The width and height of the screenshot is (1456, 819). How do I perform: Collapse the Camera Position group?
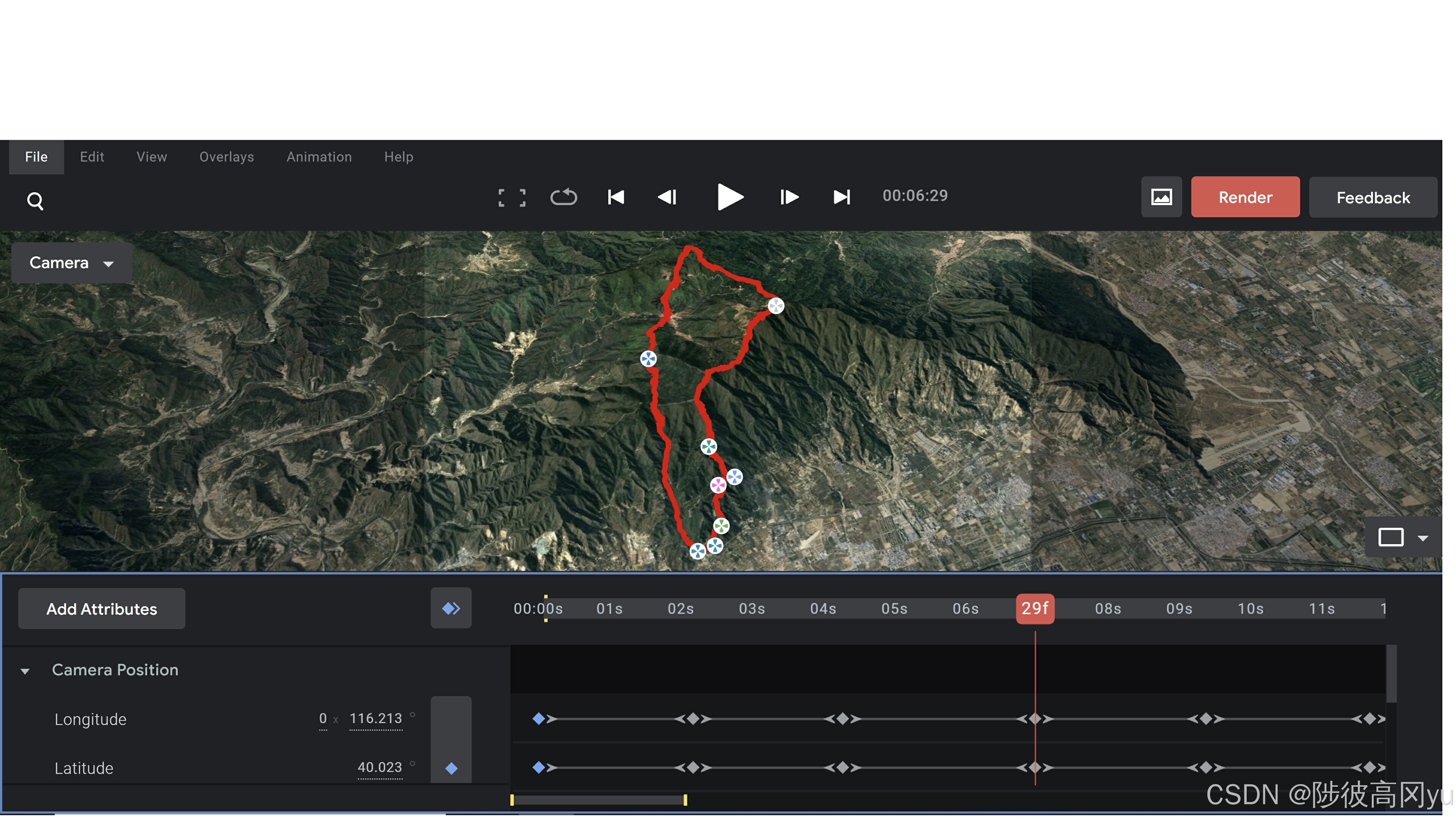[25, 671]
